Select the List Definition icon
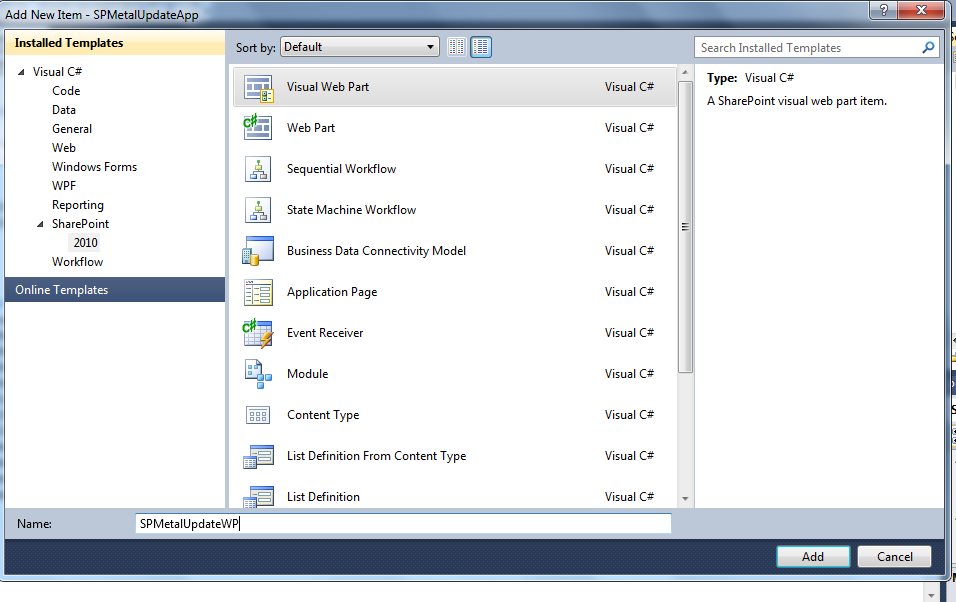The height and width of the screenshot is (602, 956). pyautogui.click(x=259, y=496)
